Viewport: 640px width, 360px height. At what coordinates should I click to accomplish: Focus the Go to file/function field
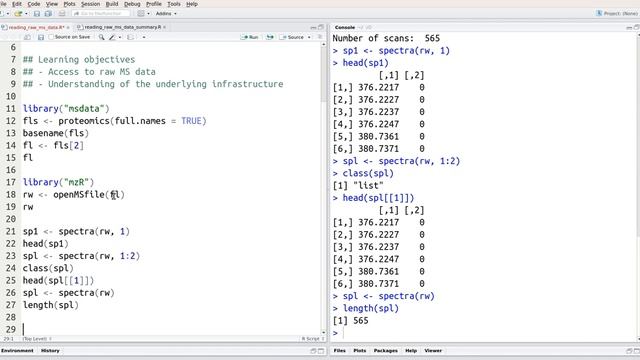[x=101, y=13]
